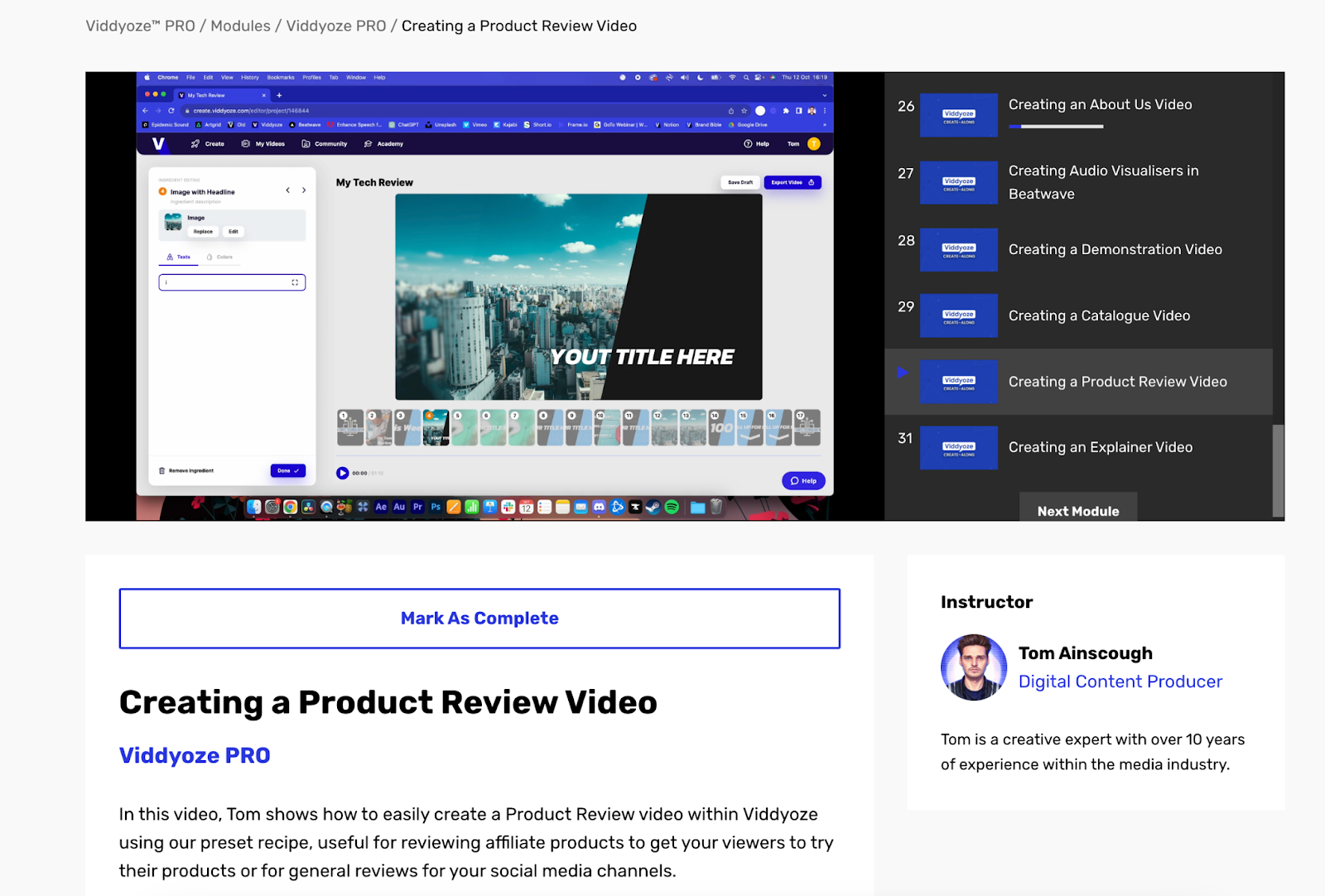Image resolution: width=1325 pixels, height=896 pixels.
Task: Select timeline scene thumbnail number 17
Action: click(x=807, y=427)
